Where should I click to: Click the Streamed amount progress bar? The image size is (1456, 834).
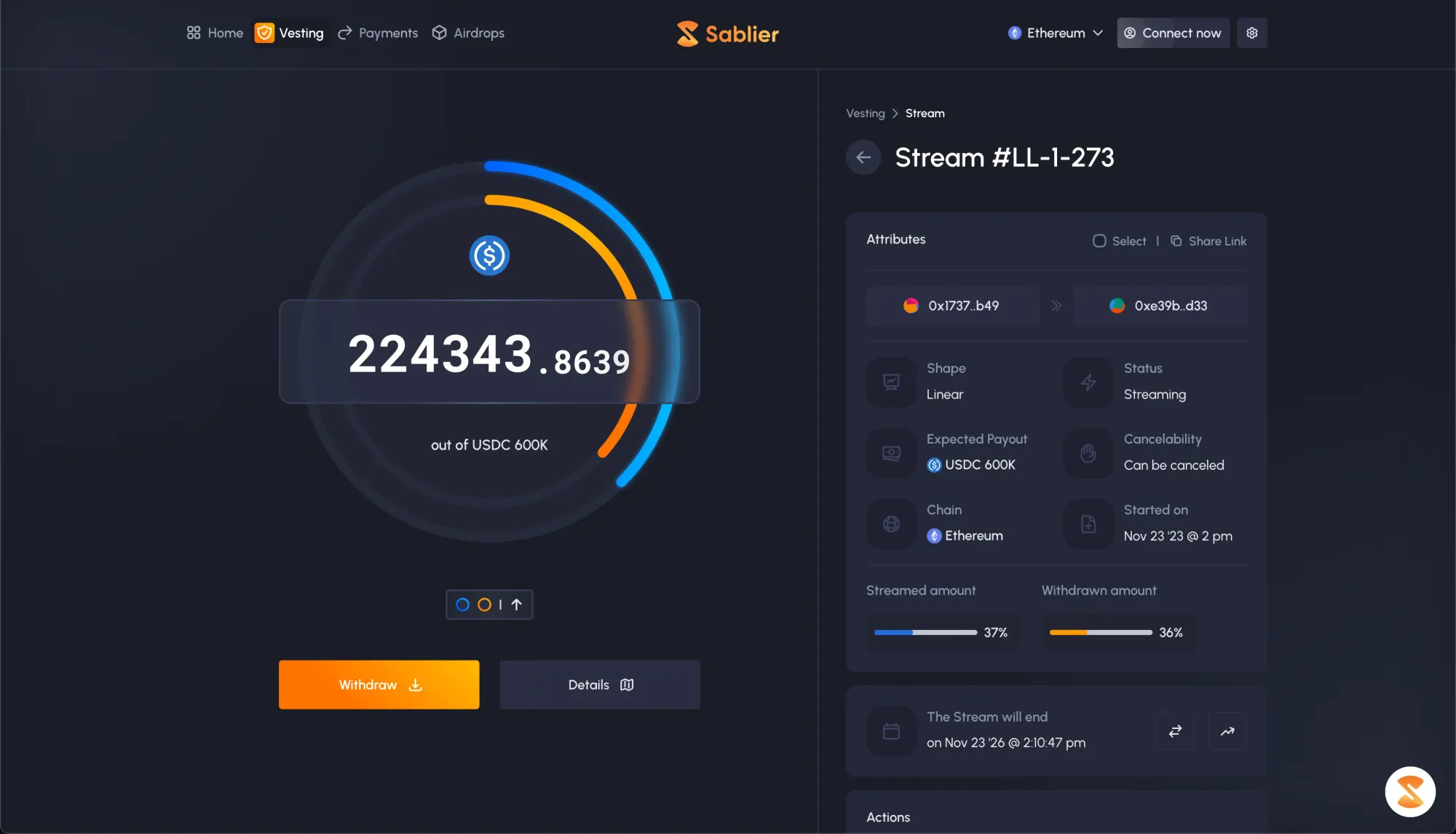[925, 632]
